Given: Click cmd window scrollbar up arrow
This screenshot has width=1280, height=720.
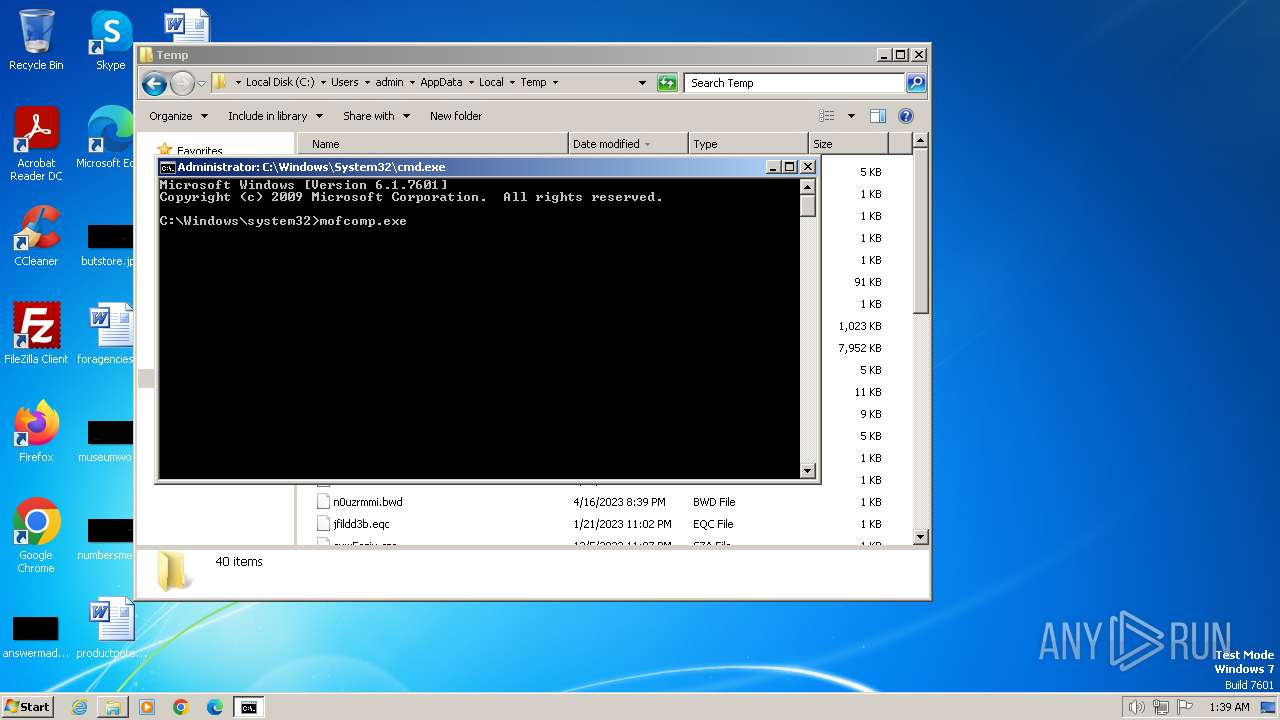Looking at the screenshot, I should (x=808, y=186).
